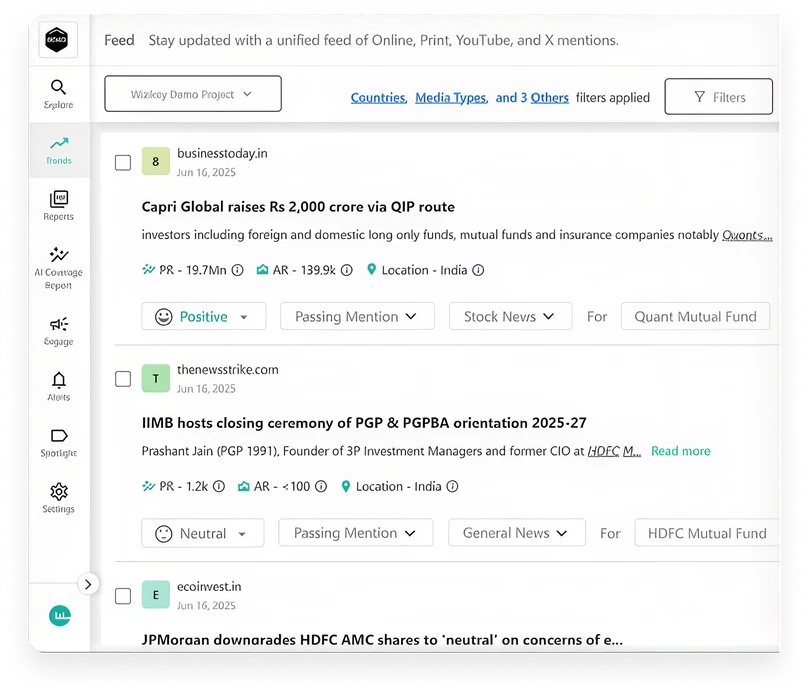Open the General News category dropdown

(517, 533)
